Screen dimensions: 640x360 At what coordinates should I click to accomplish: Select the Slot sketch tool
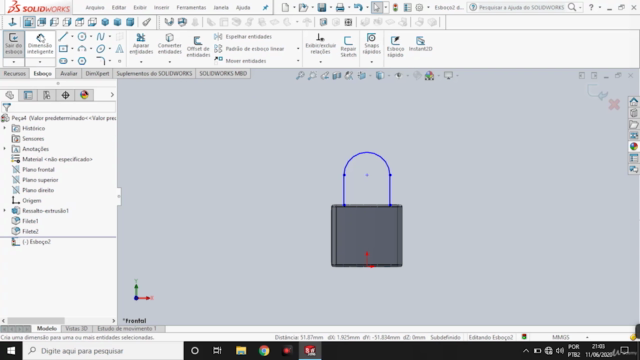[x=63, y=61]
